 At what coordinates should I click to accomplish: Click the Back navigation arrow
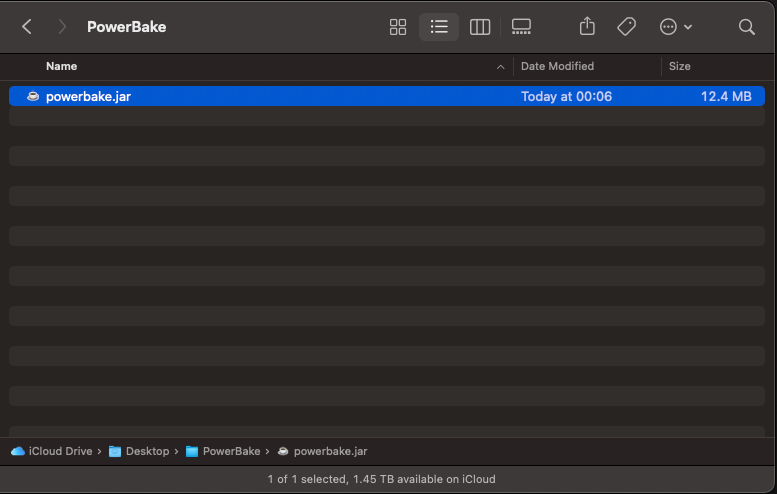coord(27,27)
